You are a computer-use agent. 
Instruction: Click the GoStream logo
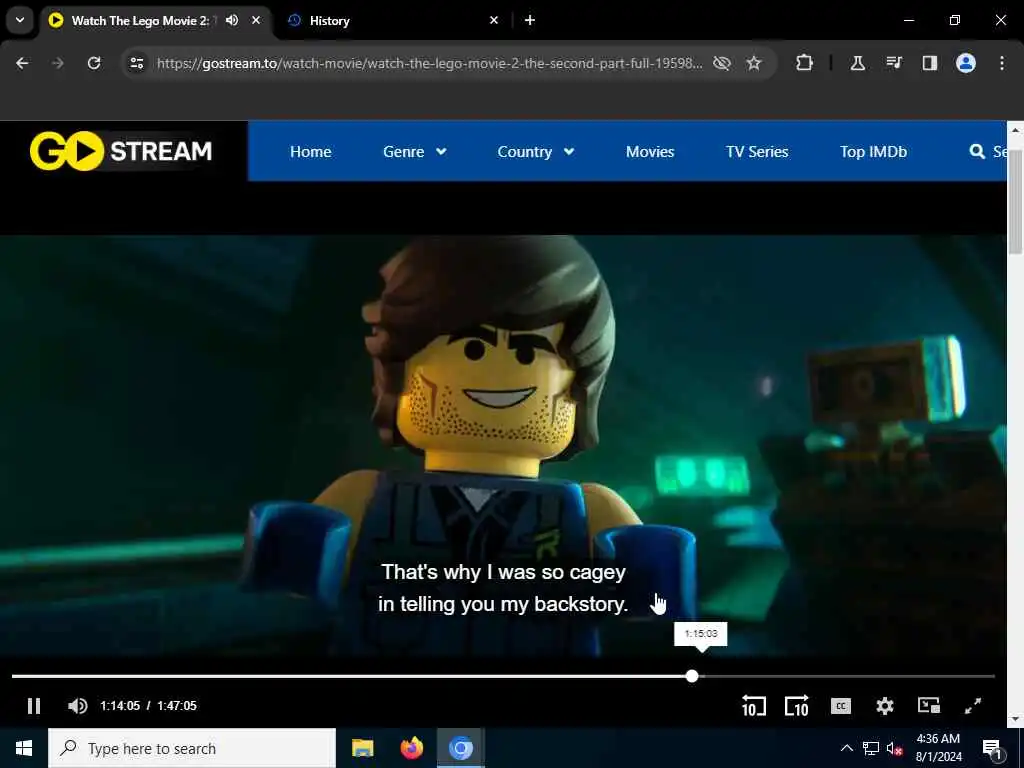point(121,151)
